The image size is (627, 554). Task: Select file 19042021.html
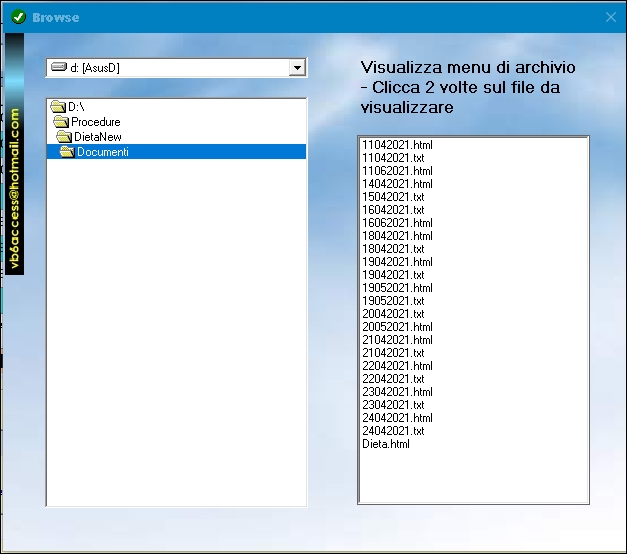[397, 262]
